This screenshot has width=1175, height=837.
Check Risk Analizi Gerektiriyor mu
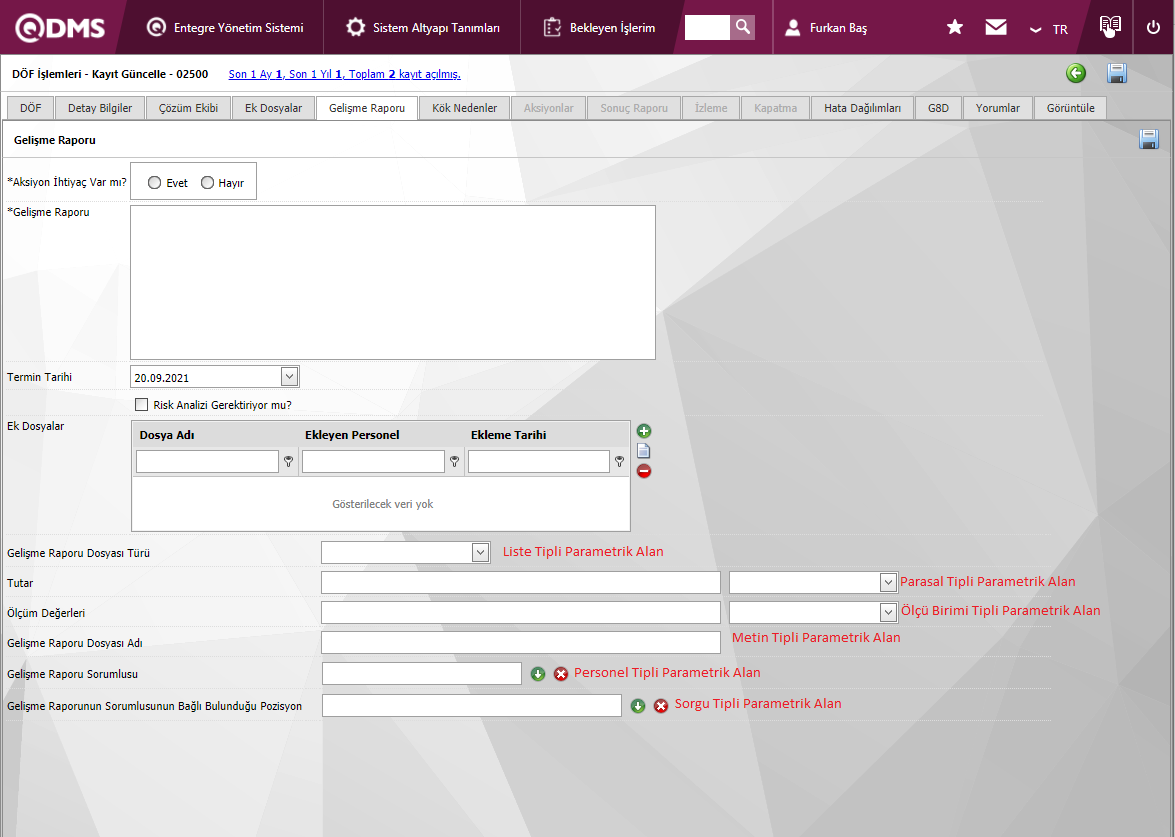(x=142, y=405)
